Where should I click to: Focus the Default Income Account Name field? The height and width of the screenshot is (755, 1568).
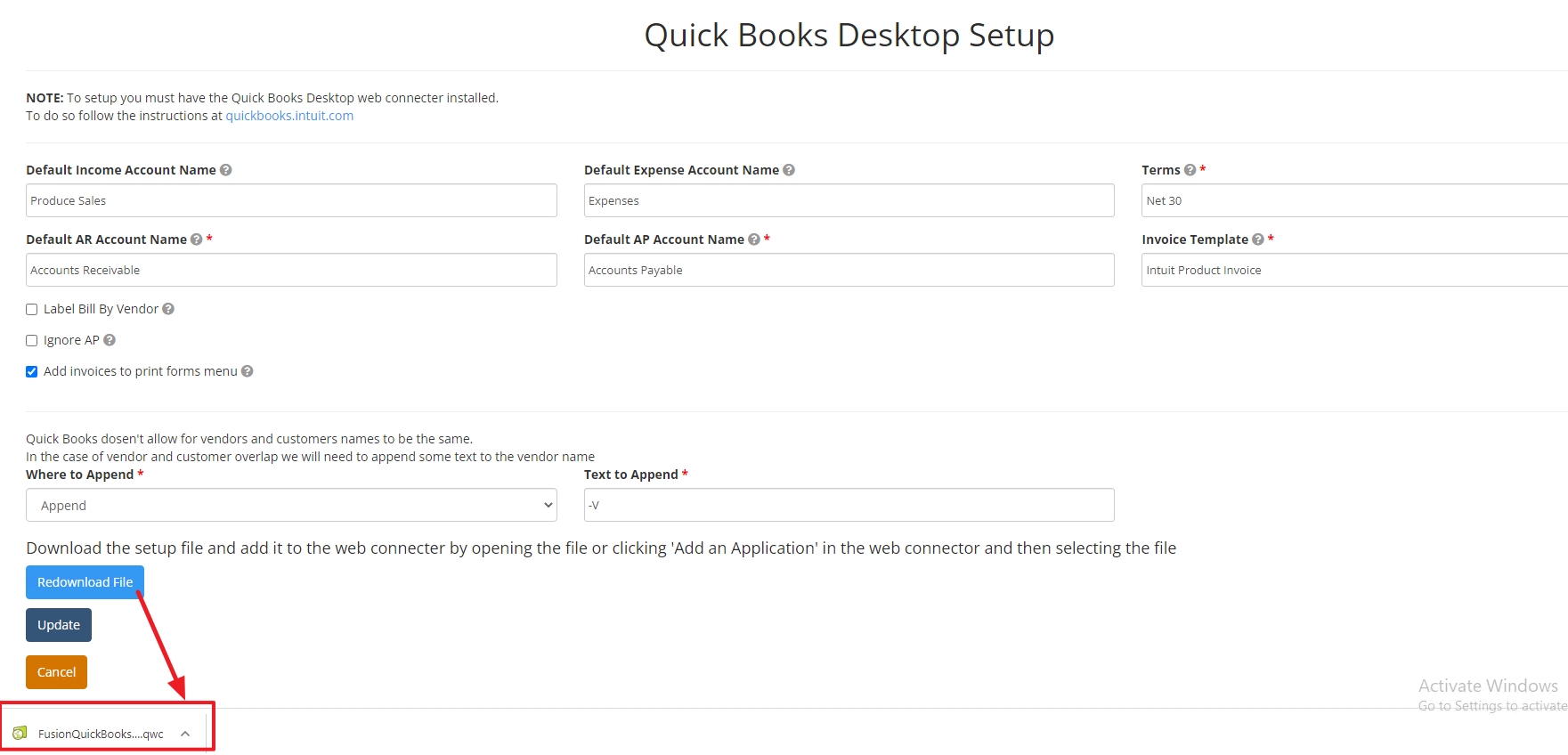point(291,200)
